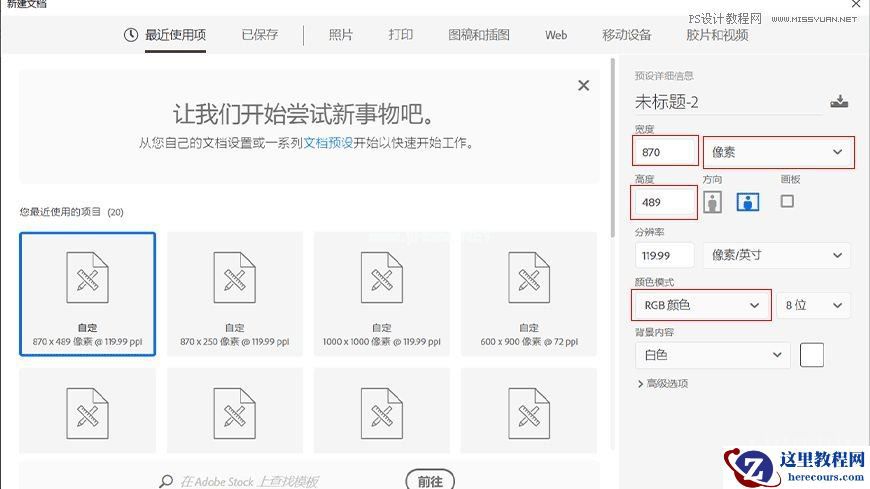The image size is (870, 489).
Task: Select the 1000 x 1000 像素 preset
Action: (x=382, y=294)
